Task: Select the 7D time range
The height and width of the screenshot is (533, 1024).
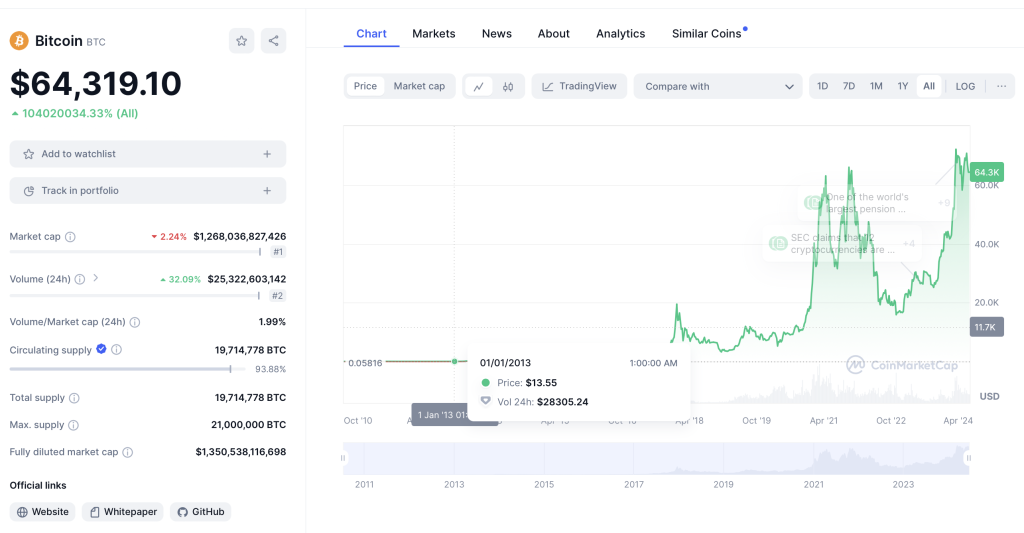Action: point(848,86)
